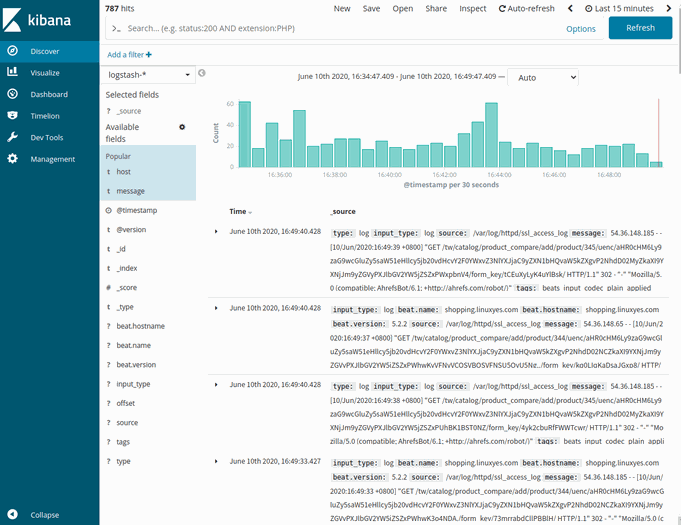This screenshot has width=681, height=525.
Task: Click the tallest histogram bar near 16:44:00
Action: click(x=491, y=135)
